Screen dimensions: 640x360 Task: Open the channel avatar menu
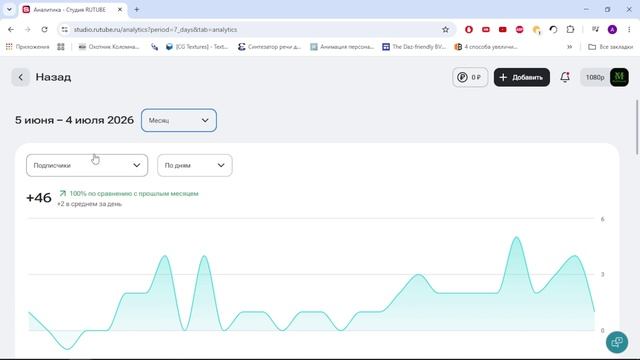pyautogui.click(x=619, y=77)
